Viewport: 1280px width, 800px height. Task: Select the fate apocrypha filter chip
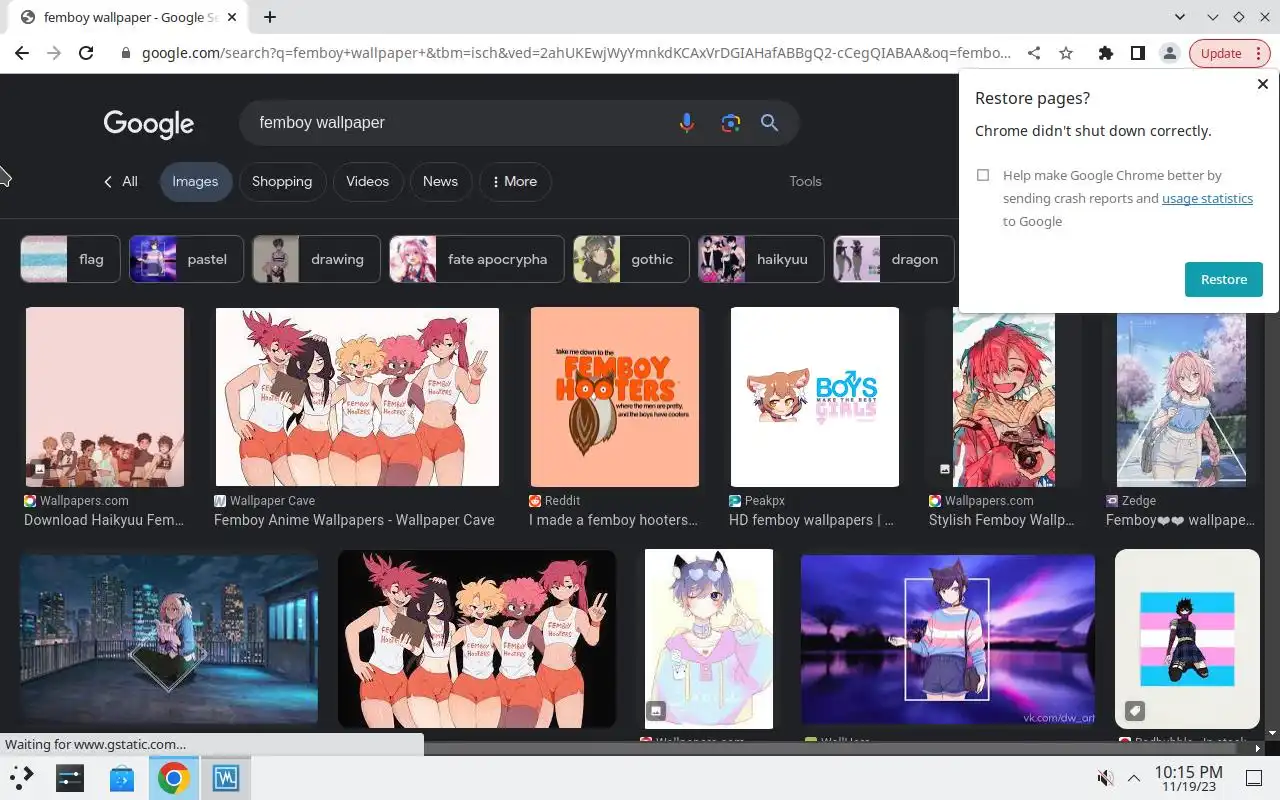[476, 259]
